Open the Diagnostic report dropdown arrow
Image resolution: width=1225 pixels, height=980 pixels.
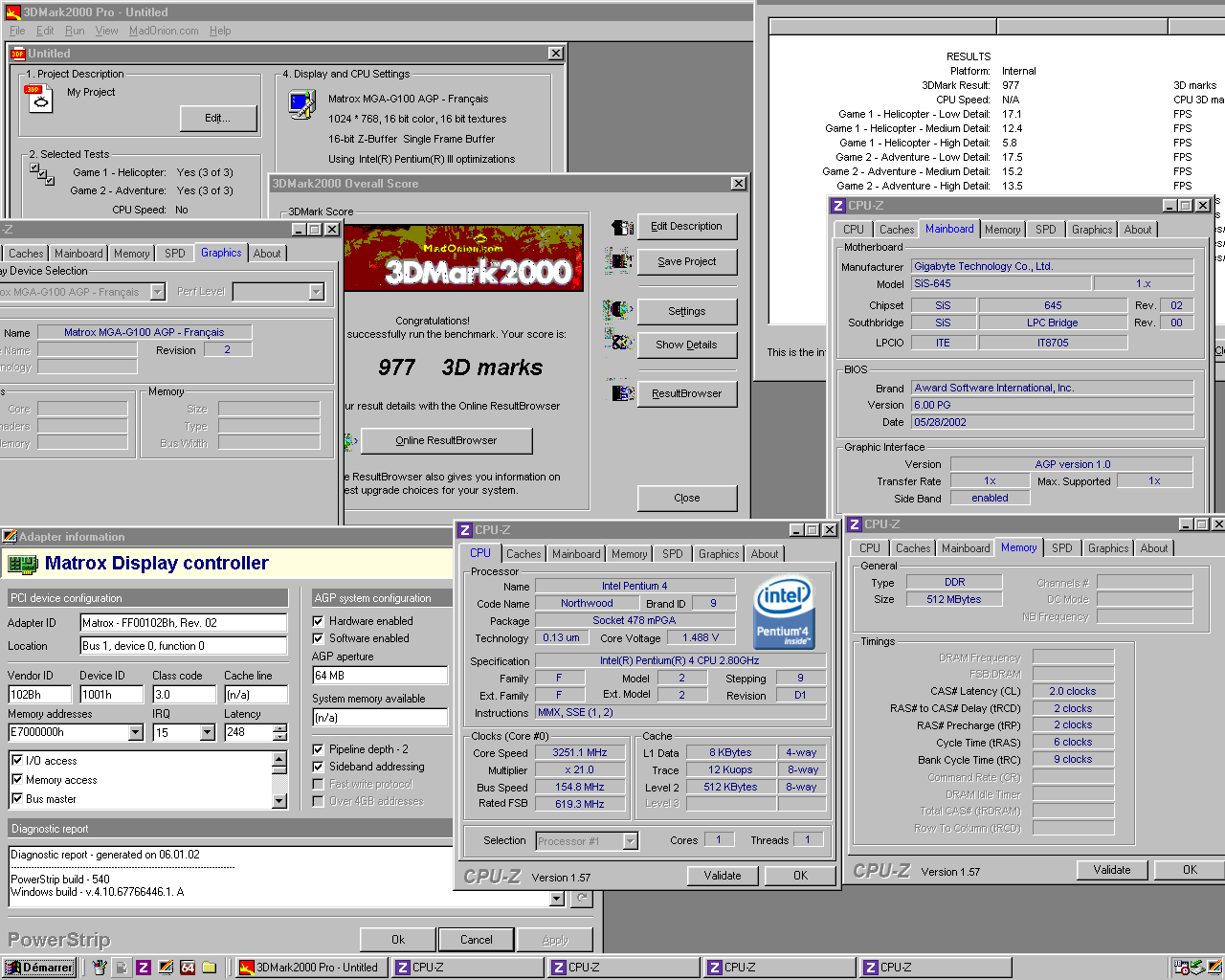(x=557, y=899)
